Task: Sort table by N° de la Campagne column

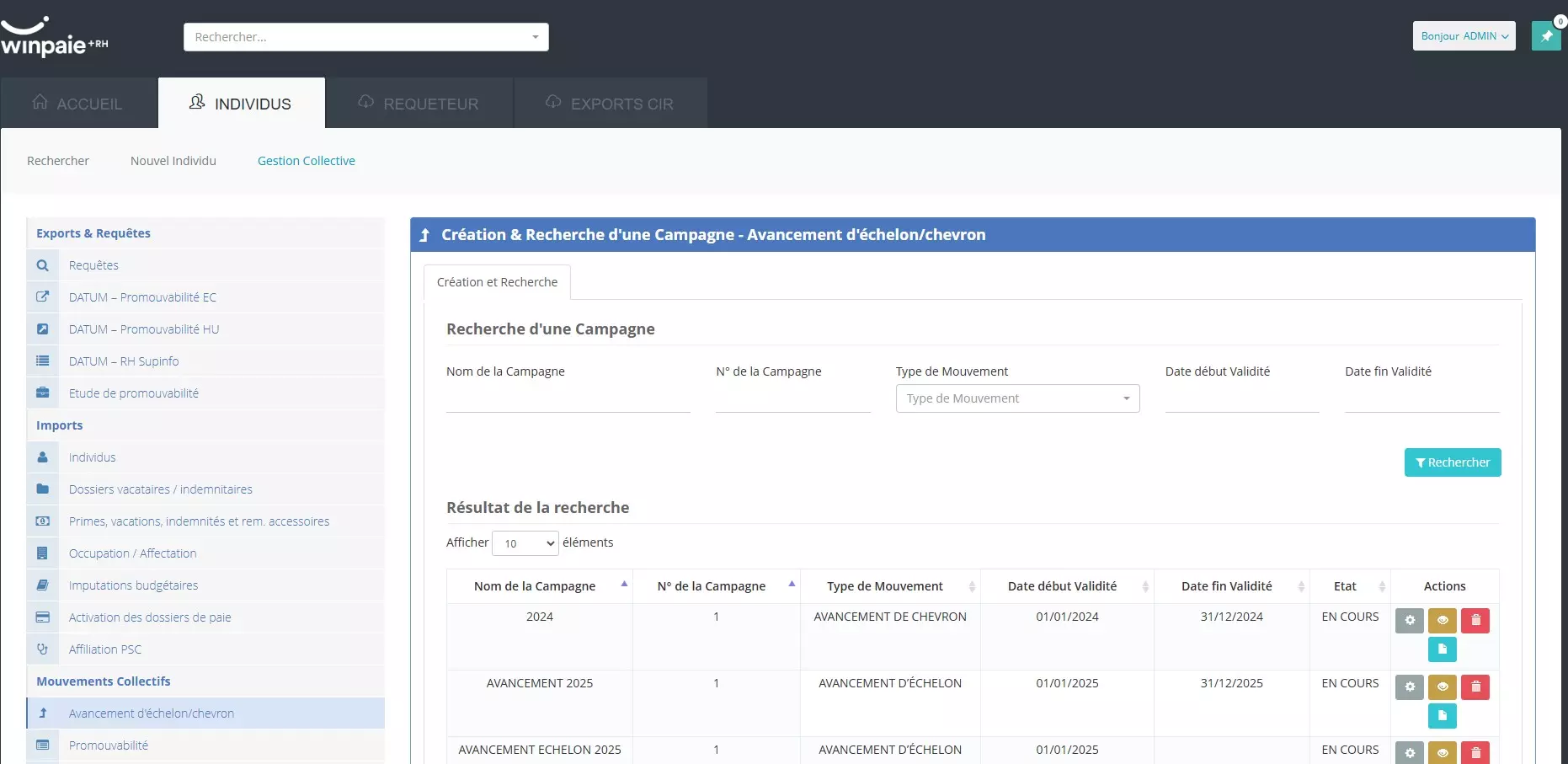Action: [716, 586]
